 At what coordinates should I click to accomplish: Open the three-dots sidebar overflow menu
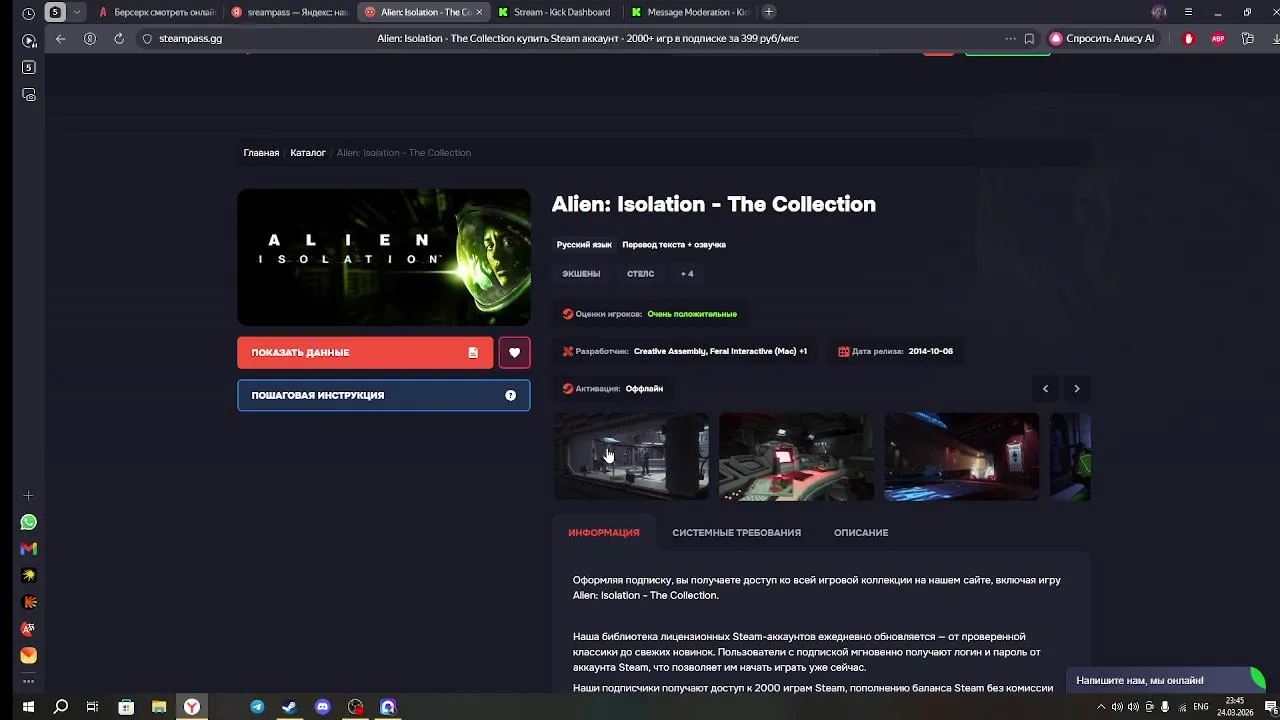pyautogui.click(x=28, y=681)
